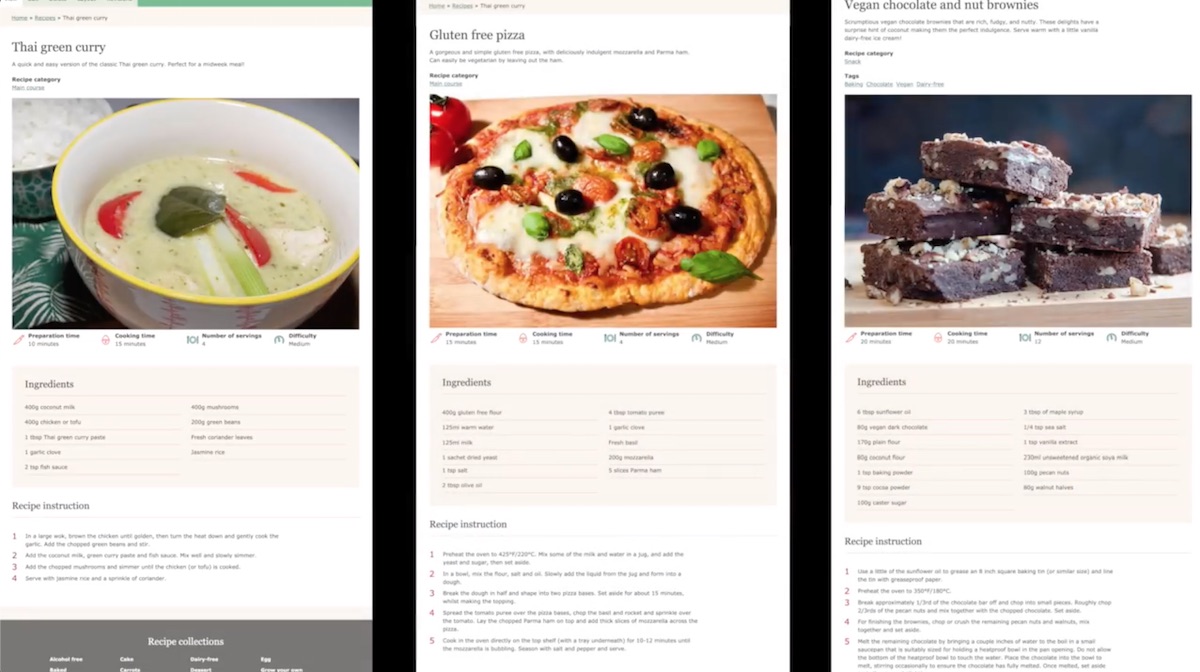Click the Thai green curry photo
The width and height of the screenshot is (1200, 672).
[x=185, y=213]
